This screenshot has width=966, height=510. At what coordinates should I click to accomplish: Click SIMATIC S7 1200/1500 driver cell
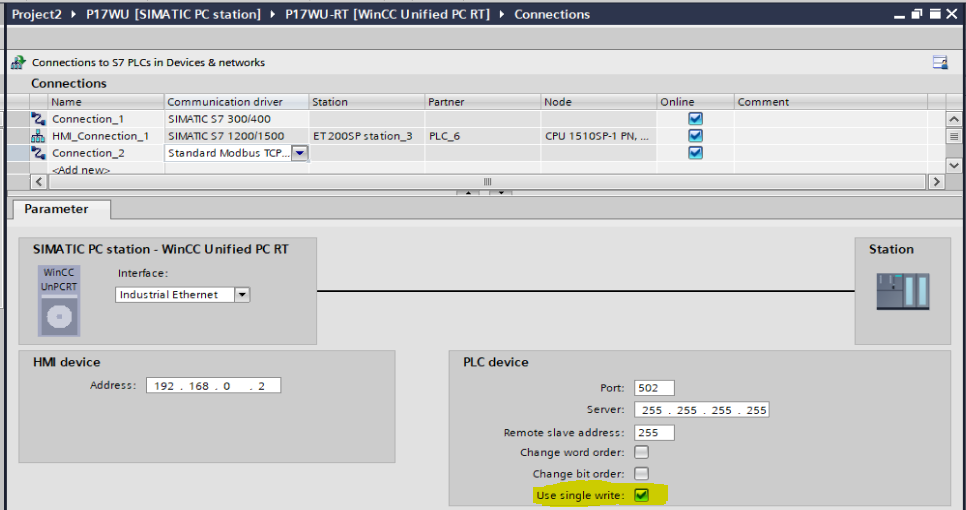[237, 136]
